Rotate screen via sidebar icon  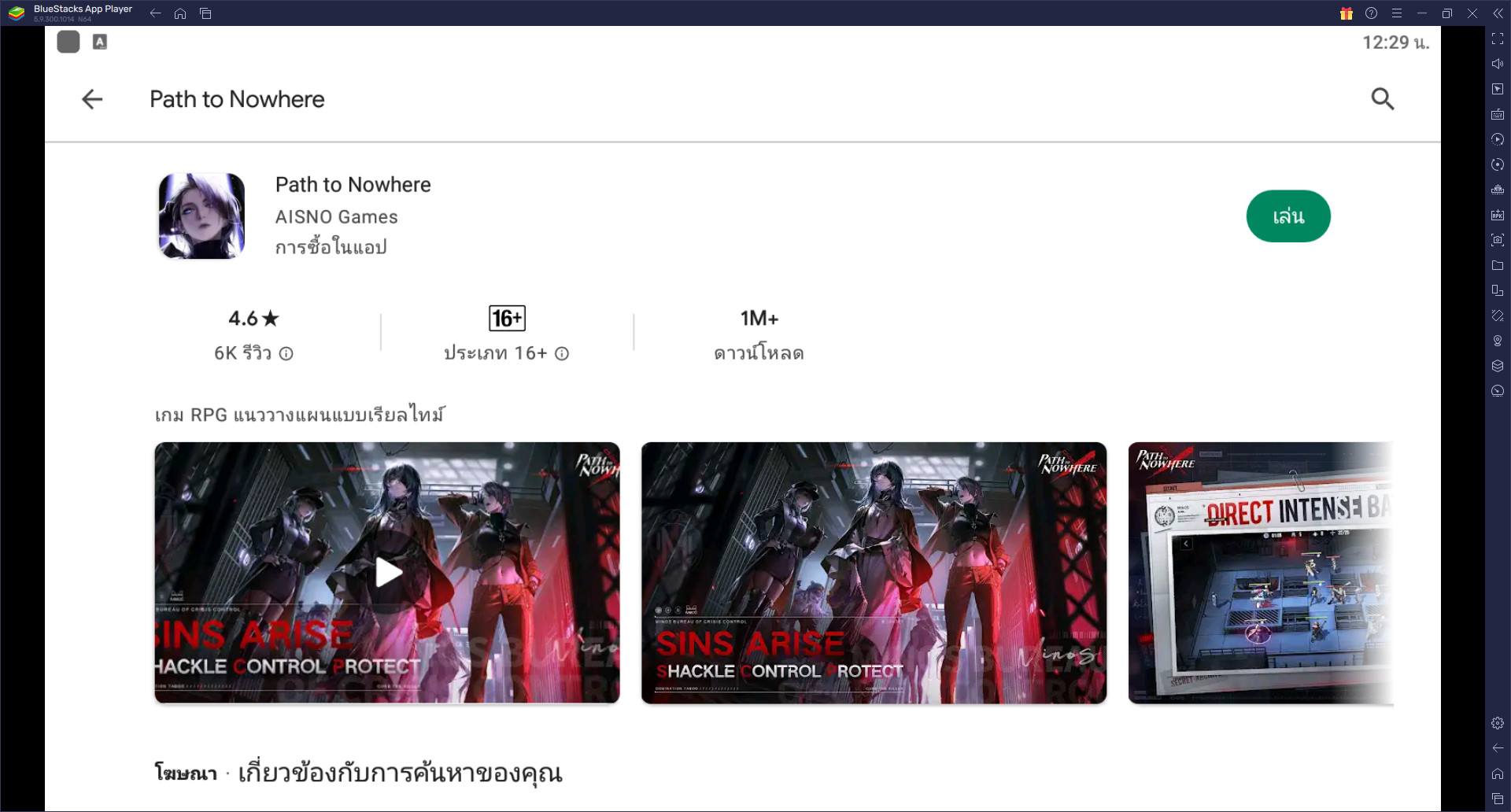click(x=1498, y=290)
